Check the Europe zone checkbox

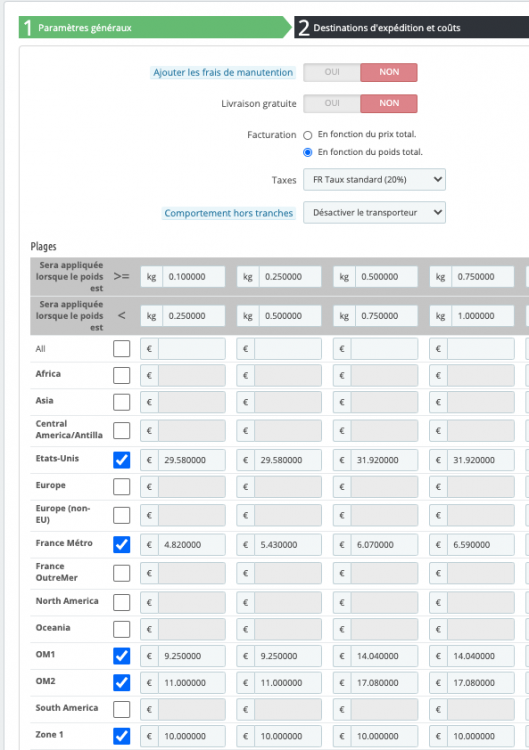point(121,487)
